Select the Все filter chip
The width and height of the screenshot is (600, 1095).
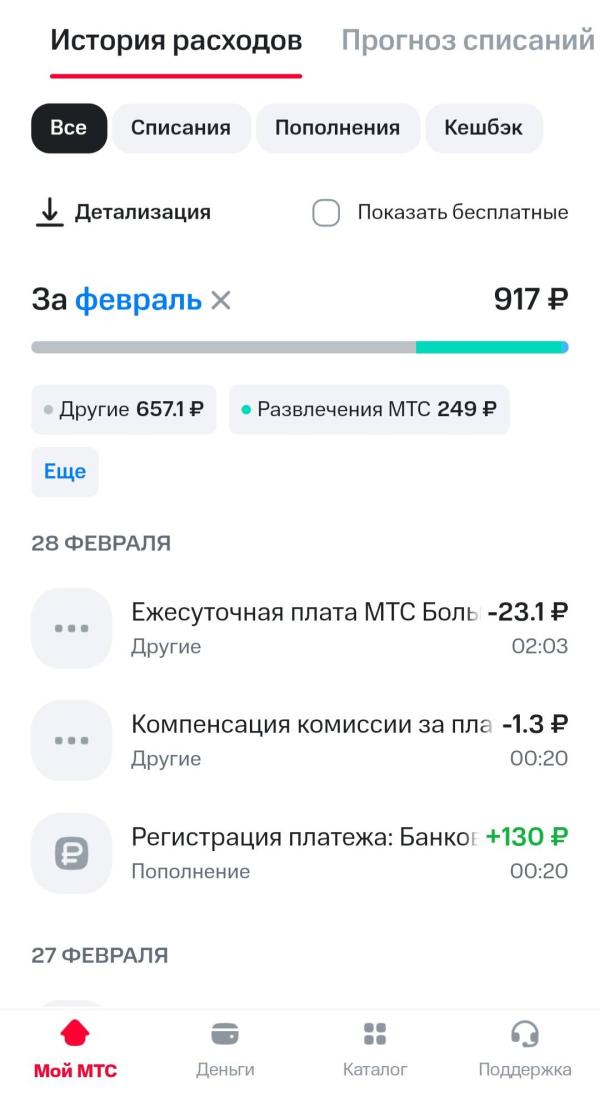tap(68, 128)
